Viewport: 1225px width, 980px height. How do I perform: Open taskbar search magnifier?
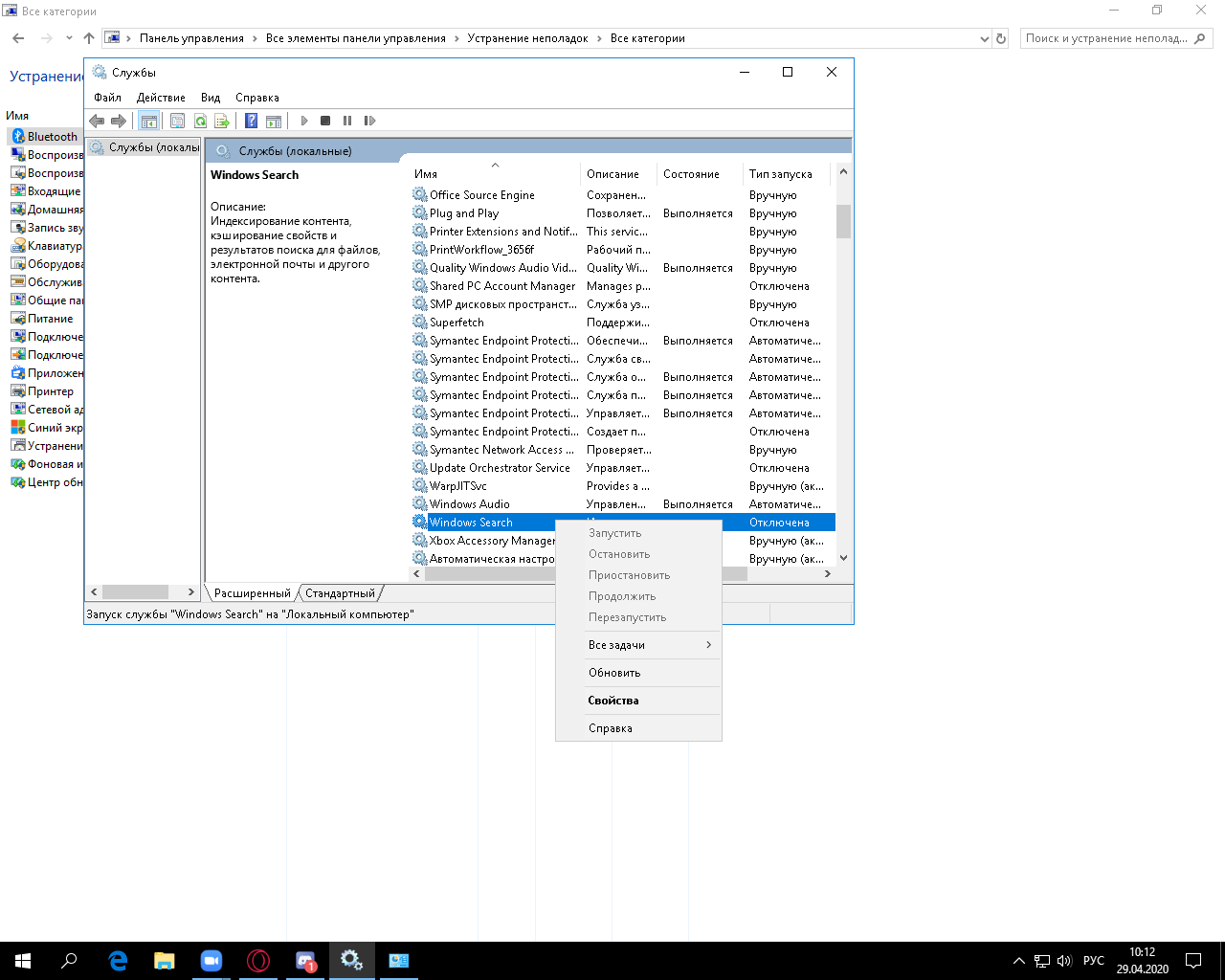click(x=69, y=961)
